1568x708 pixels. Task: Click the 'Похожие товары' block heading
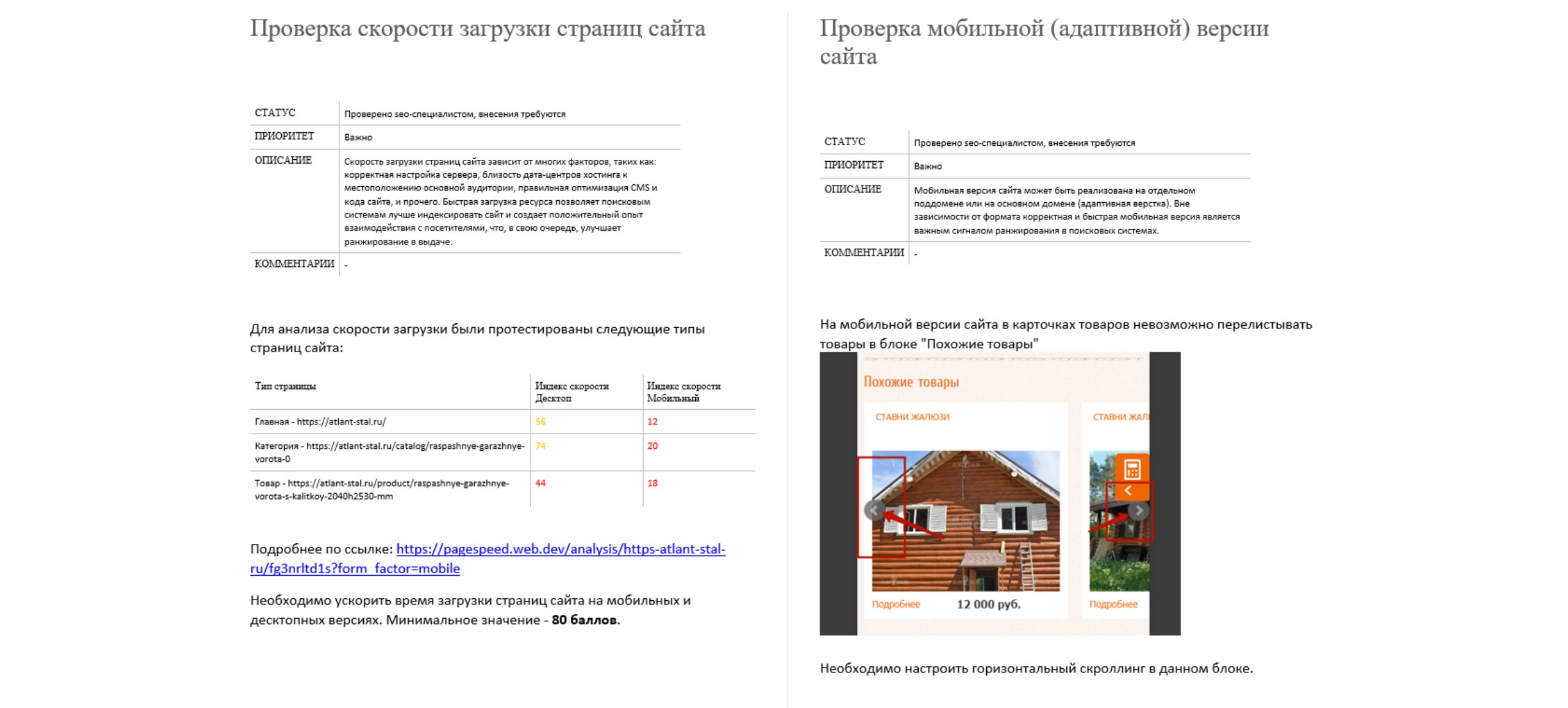[x=911, y=382]
